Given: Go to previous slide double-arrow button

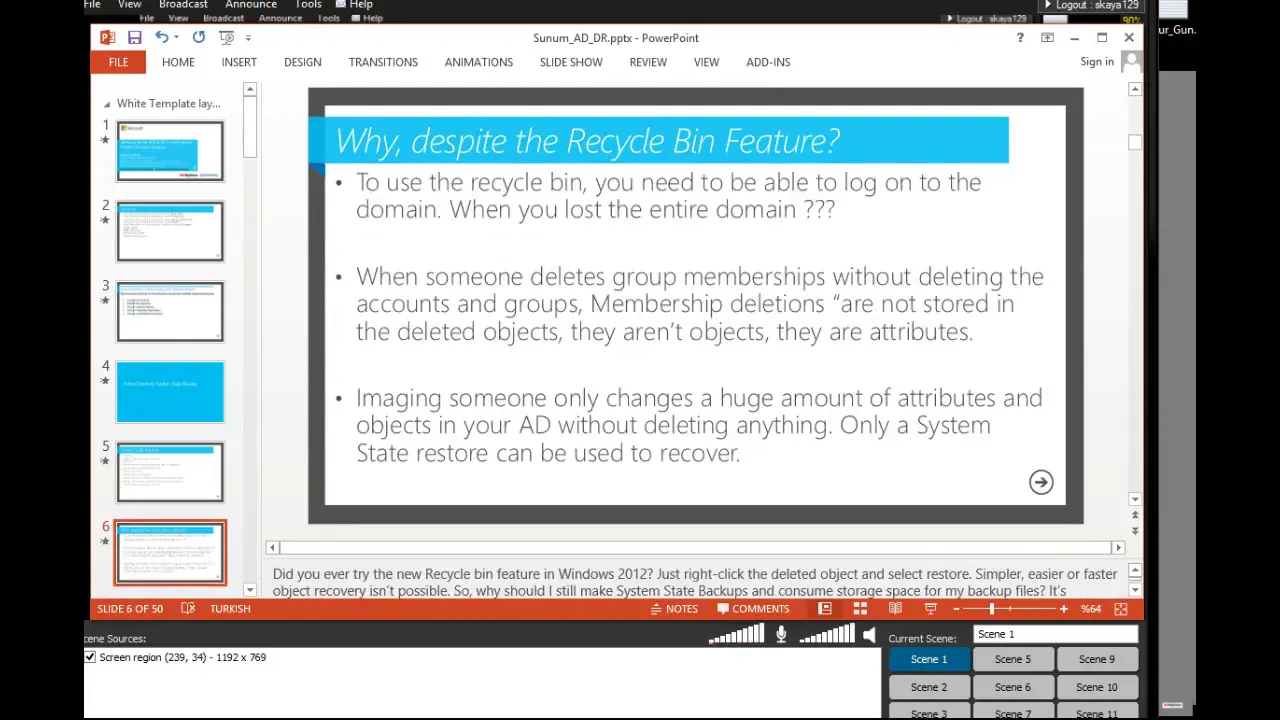Looking at the screenshot, I should pos(1135,516).
